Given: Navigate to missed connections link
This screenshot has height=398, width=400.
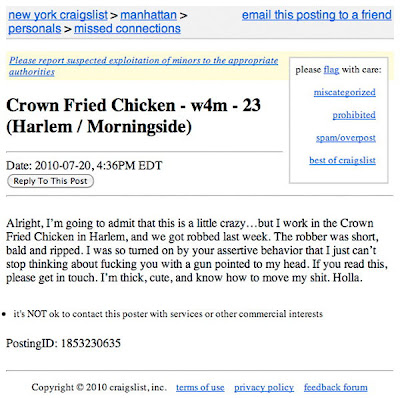Looking at the screenshot, I should pyautogui.click(x=127, y=29).
